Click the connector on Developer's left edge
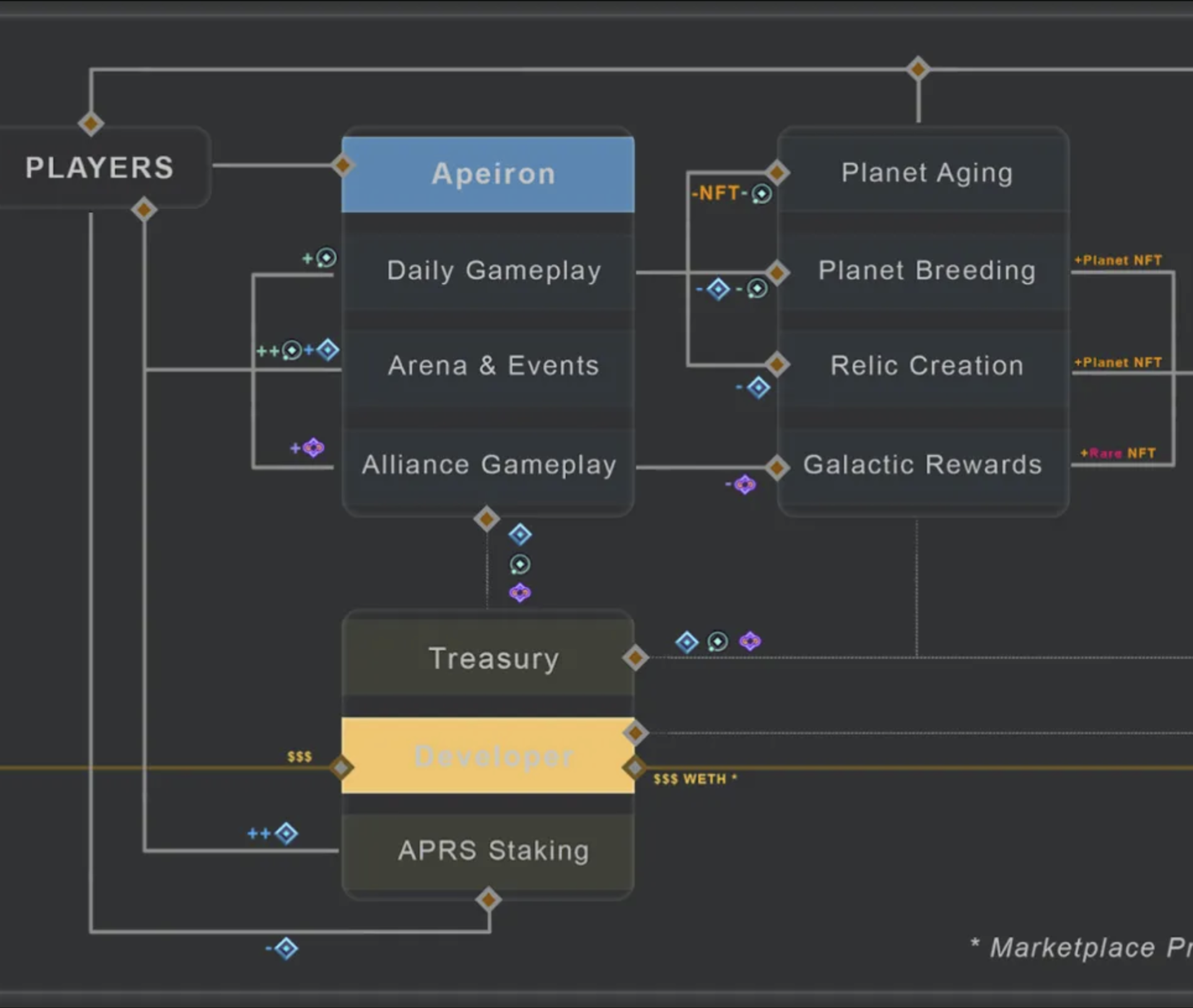The width and height of the screenshot is (1193, 1008). pyautogui.click(x=341, y=768)
